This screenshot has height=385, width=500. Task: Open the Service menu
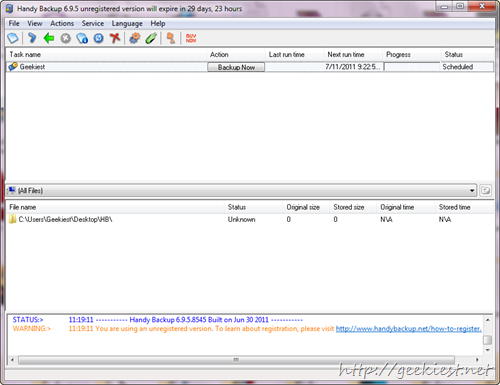[x=93, y=24]
